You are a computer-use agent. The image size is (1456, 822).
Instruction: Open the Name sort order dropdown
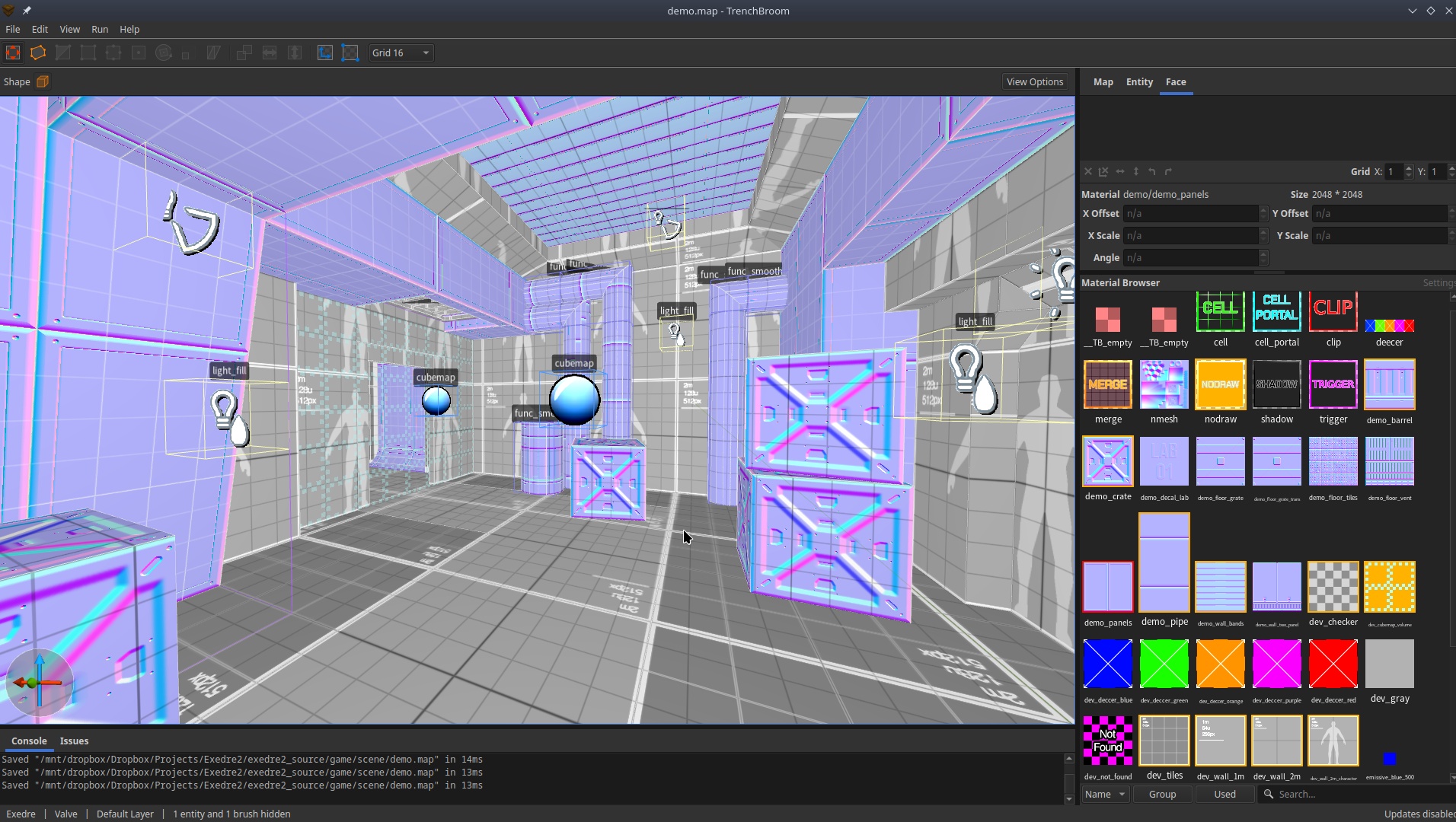[x=1105, y=794]
